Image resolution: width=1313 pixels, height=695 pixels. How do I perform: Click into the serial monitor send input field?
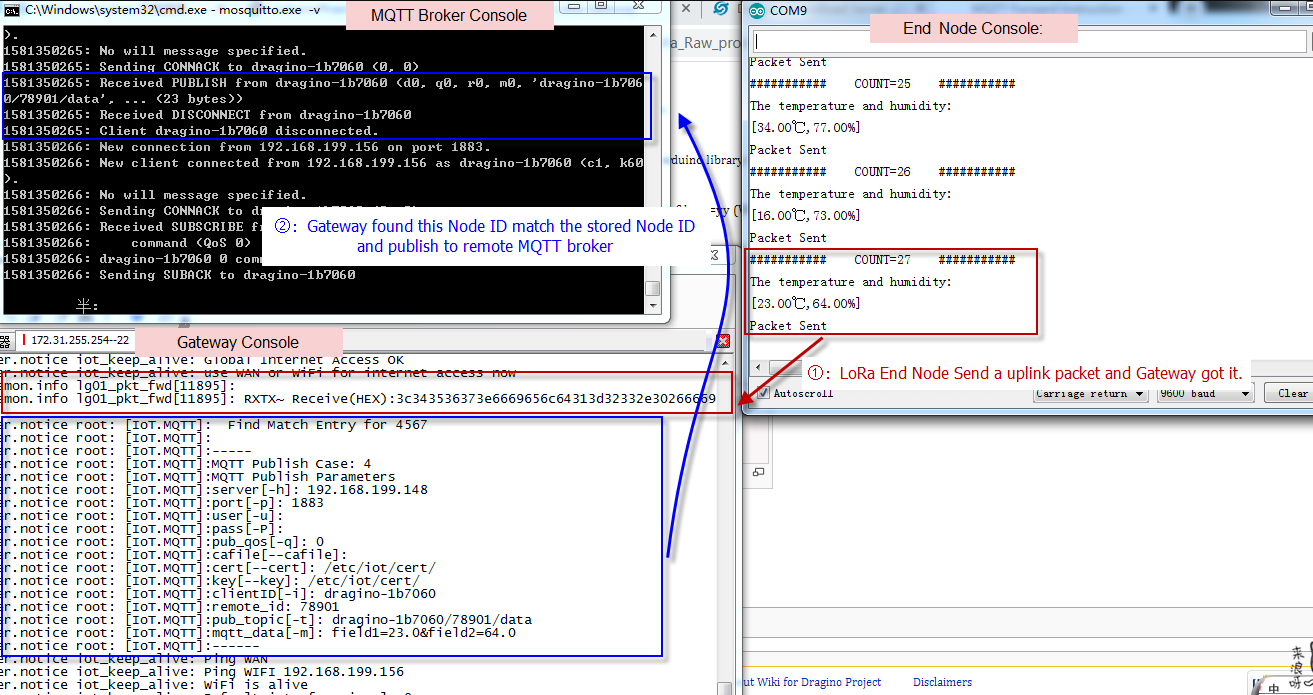pyautogui.click(x=1028, y=41)
